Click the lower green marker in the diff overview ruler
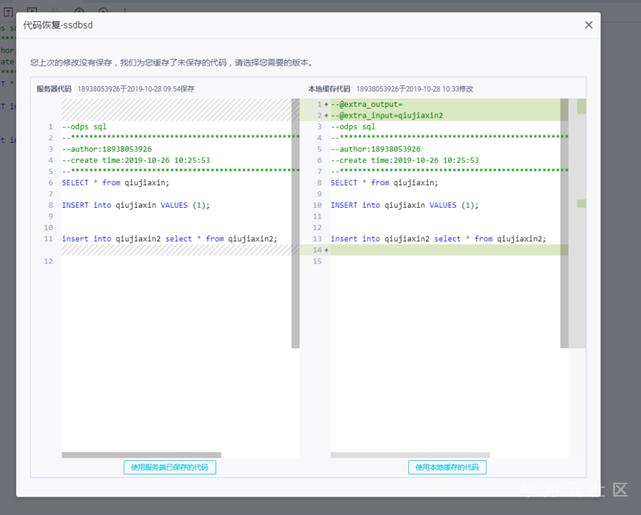 [582, 203]
